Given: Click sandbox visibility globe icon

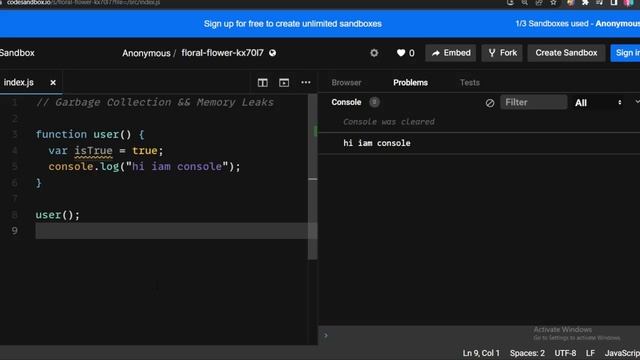Looking at the screenshot, I should point(272,53).
